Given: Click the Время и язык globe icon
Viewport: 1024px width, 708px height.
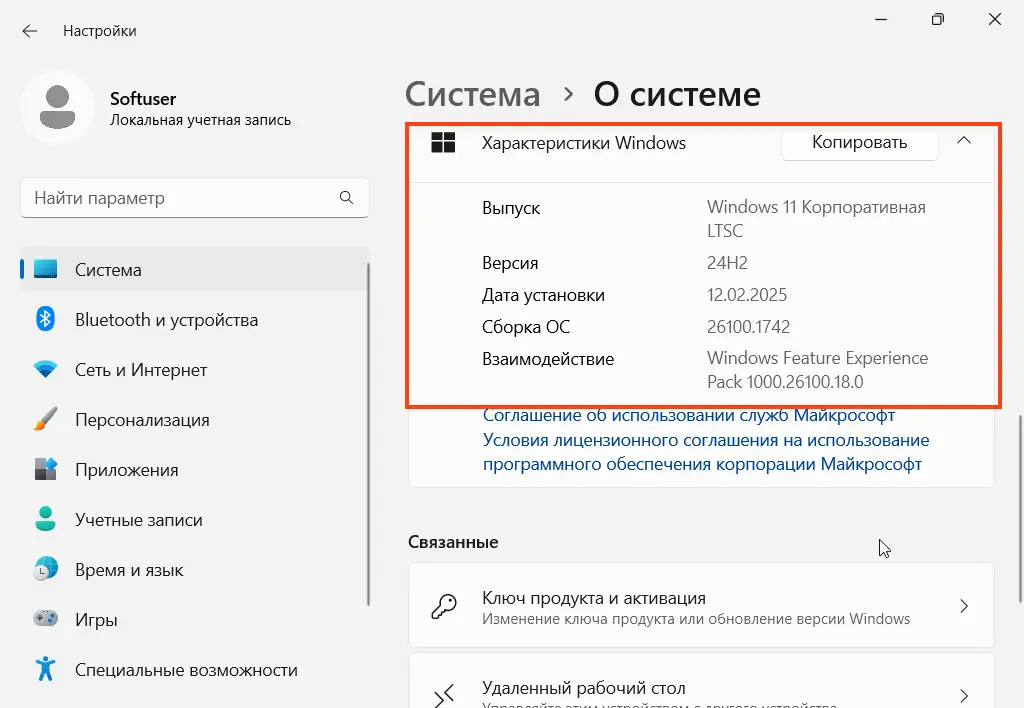Looking at the screenshot, I should point(46,569).
